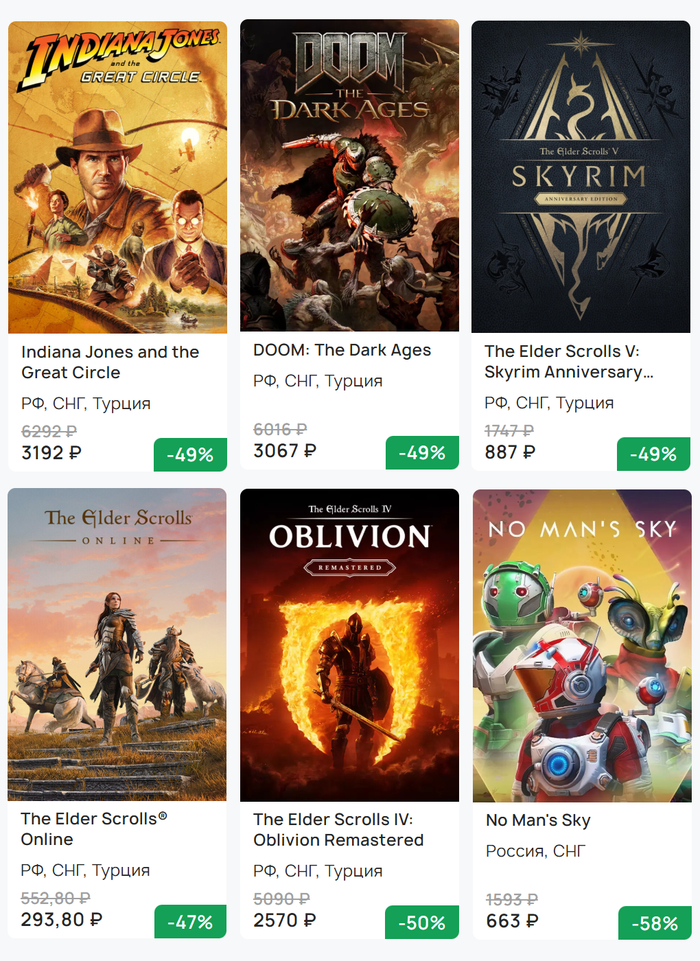The width and height of the screenshot is (700, 961).
Task: Click the 663 ₽ price of No Man's Sky
Action: (513, 921)
